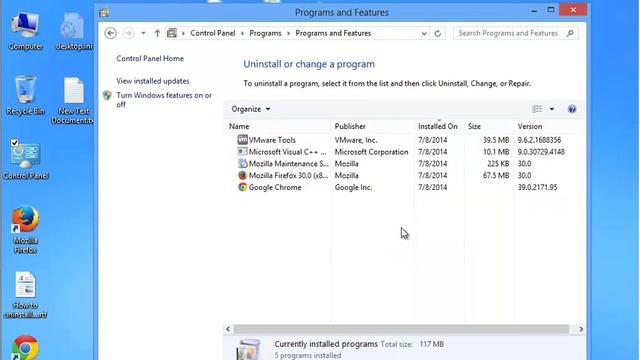Image resolution: width=640 pixels, height=360 pixels.
Task: Open View installed updates link
Action: pyautogui.click(x=153, y=81)
